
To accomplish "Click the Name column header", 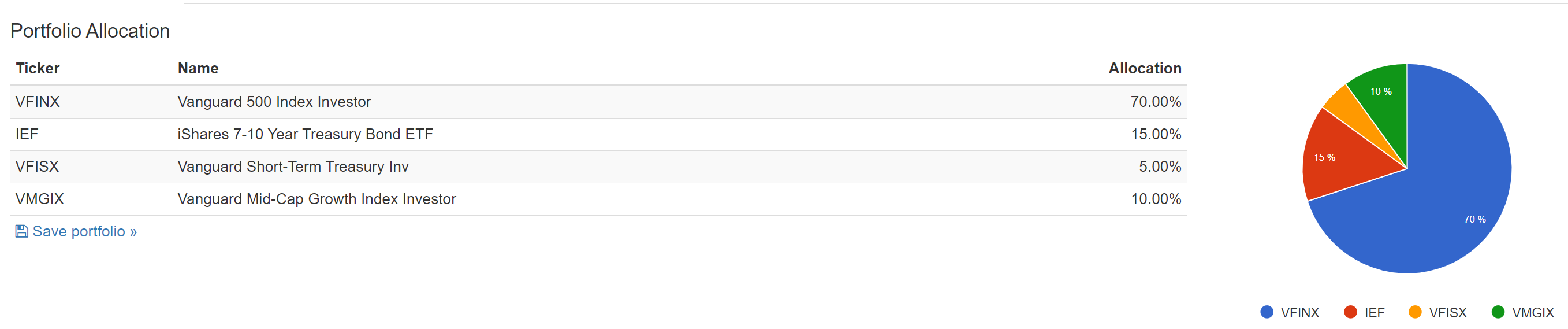I will click(x=198, y=68).
